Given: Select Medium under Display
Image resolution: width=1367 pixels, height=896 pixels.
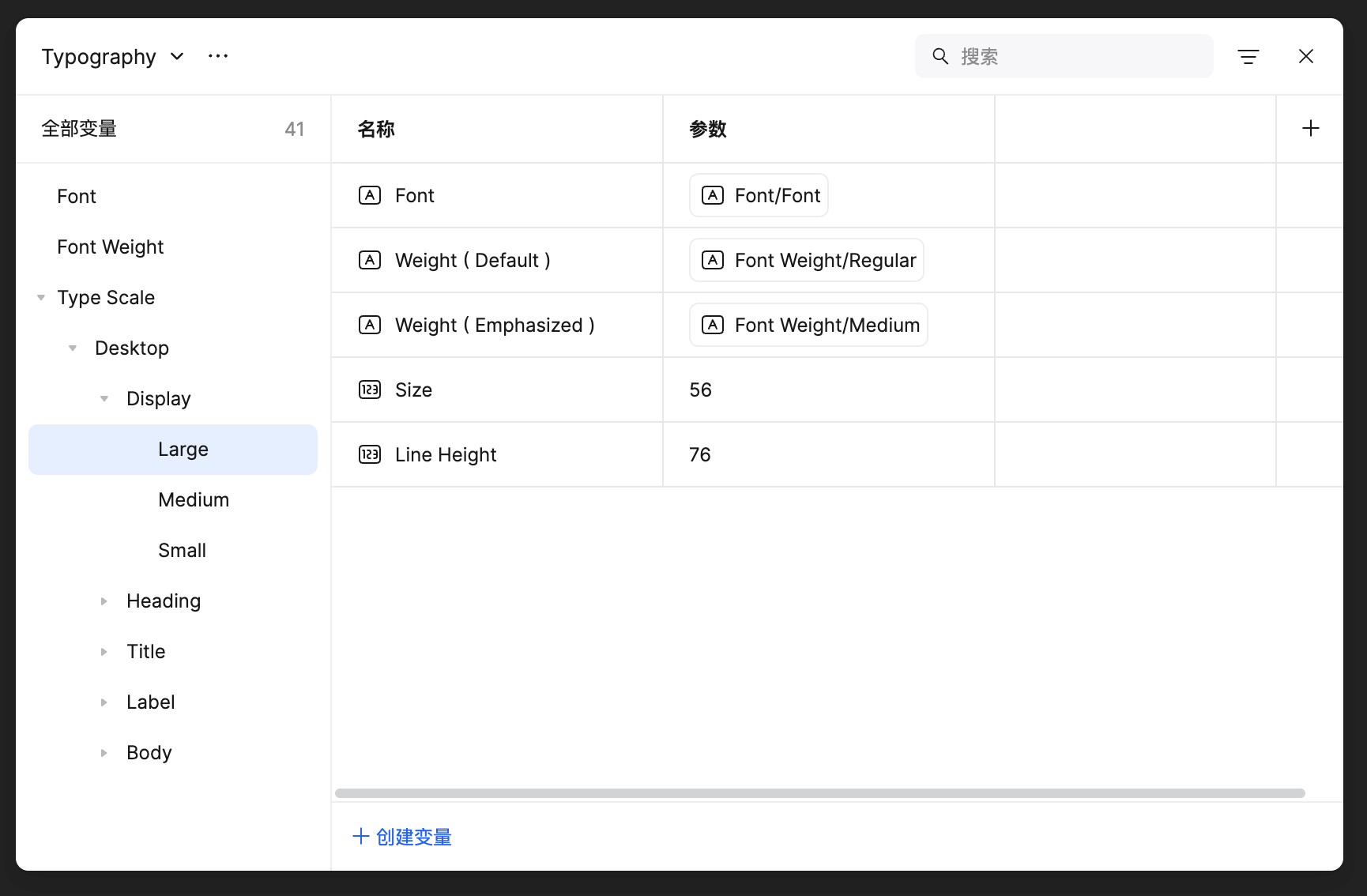Looking at the screenshot, I should click(193, 499).
